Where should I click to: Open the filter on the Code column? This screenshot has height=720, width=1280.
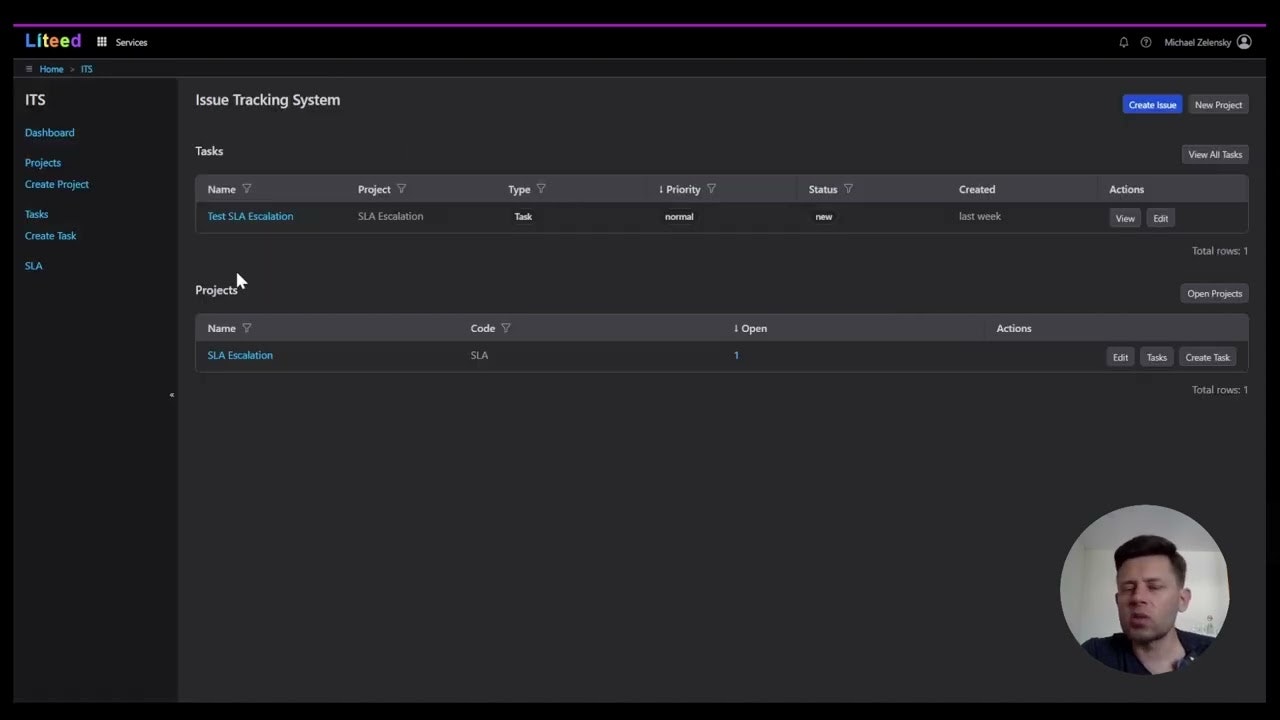pyautogui.click(x=505, y=328)
